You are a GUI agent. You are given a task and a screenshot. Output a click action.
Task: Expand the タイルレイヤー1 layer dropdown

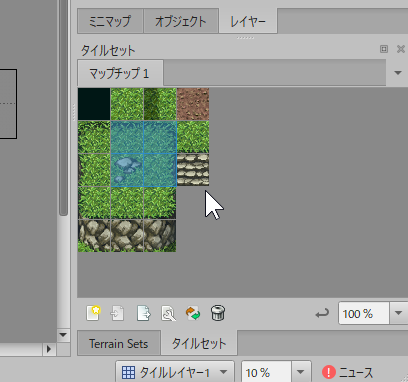(224, 372)
